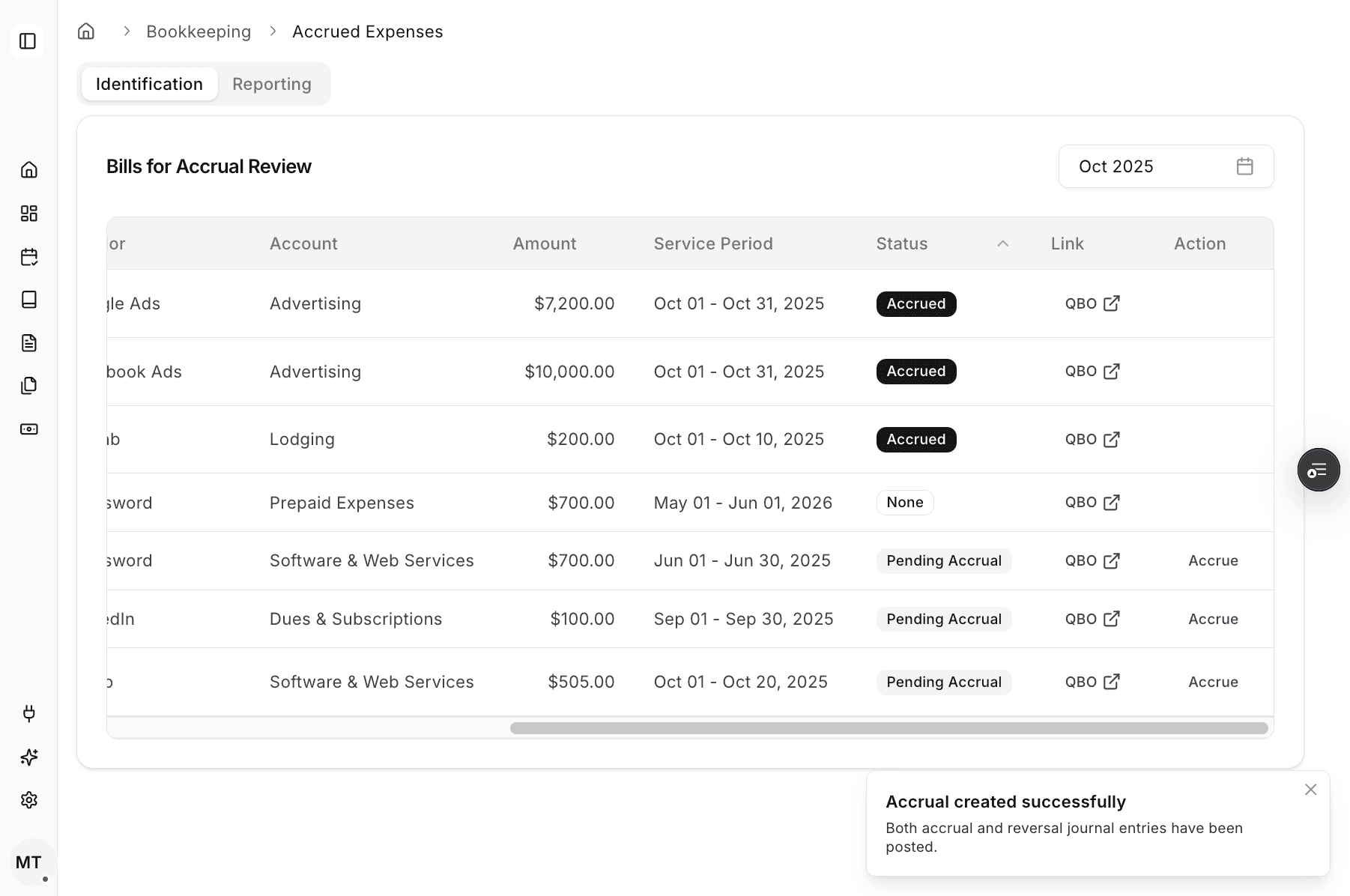
Task: Change Status column sort direction
Action: [x=1002, y=243]
